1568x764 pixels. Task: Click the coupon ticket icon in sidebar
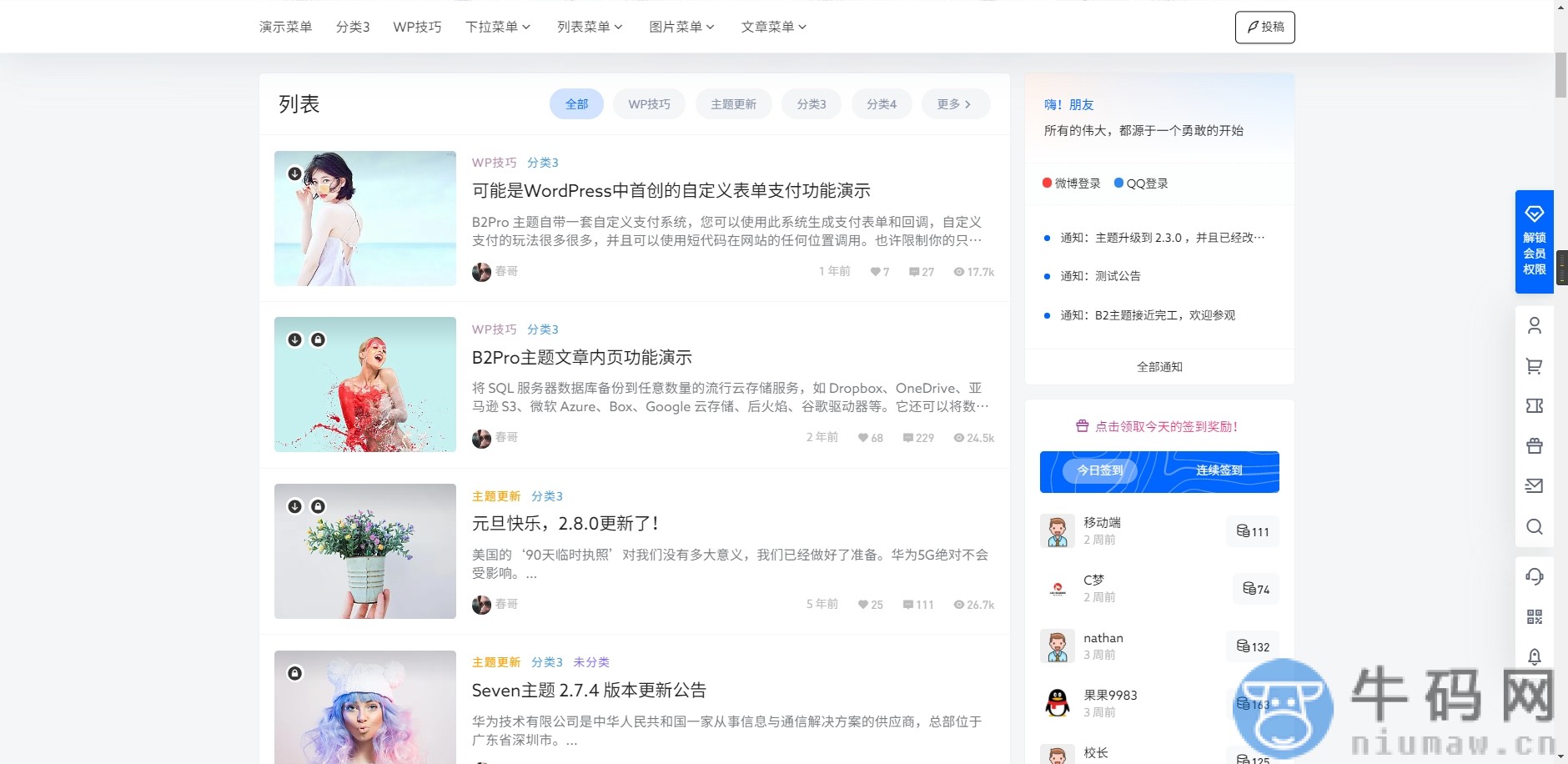[x=1534, y=405]
